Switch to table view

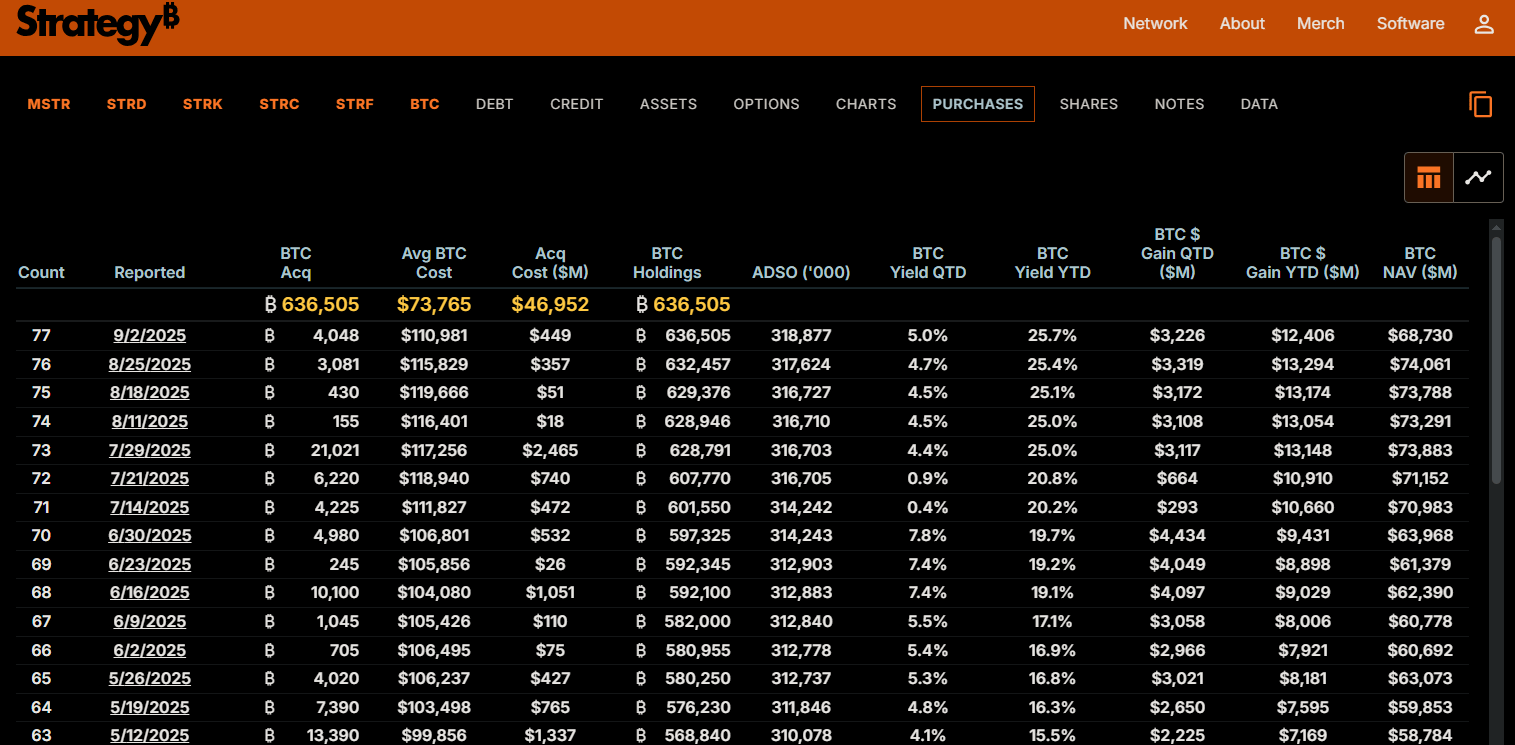1428,178
